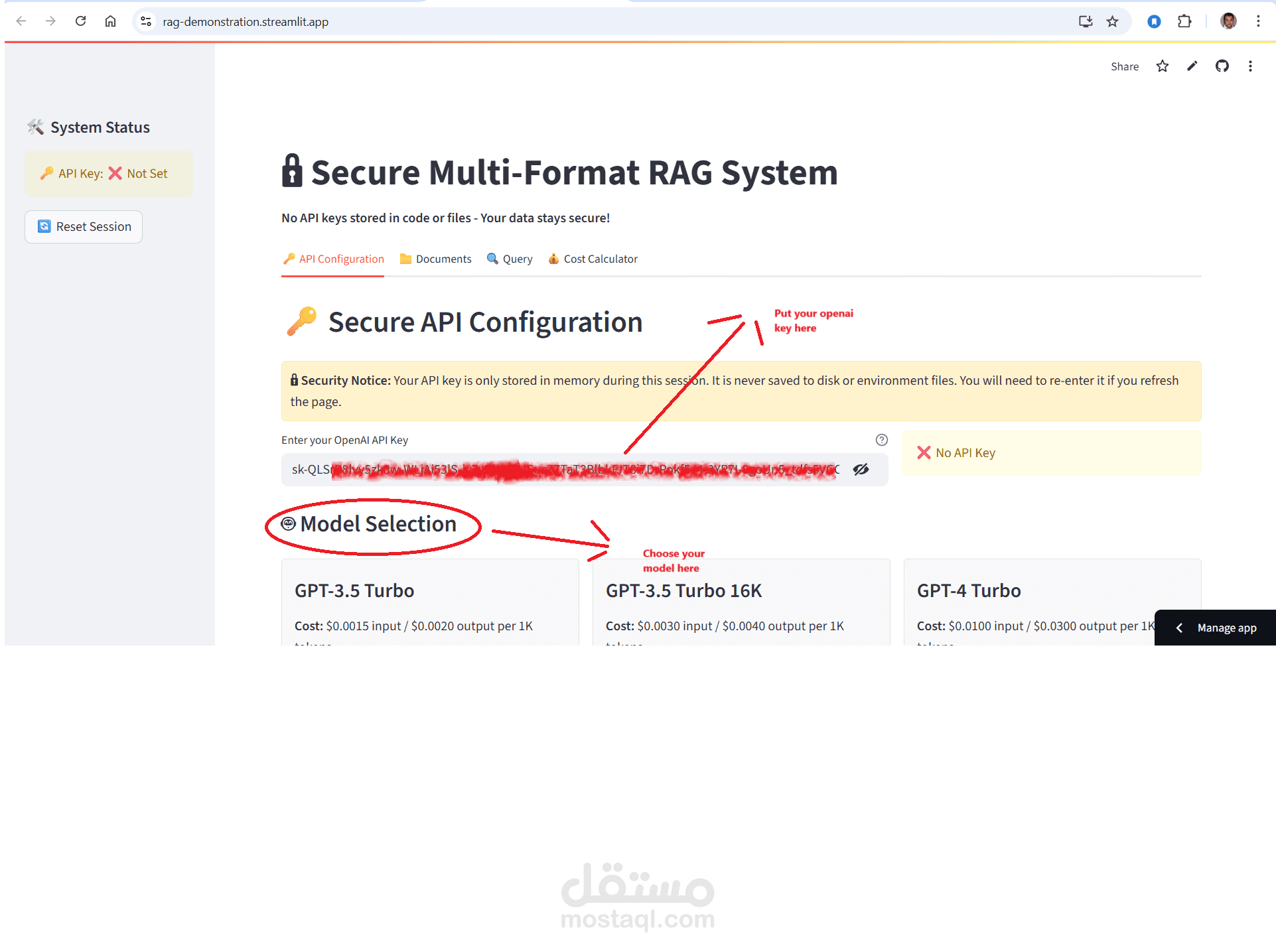Open Chrome three-dot menu
The height and width of the screenshot is (952, 1276).
point(1258,21)
